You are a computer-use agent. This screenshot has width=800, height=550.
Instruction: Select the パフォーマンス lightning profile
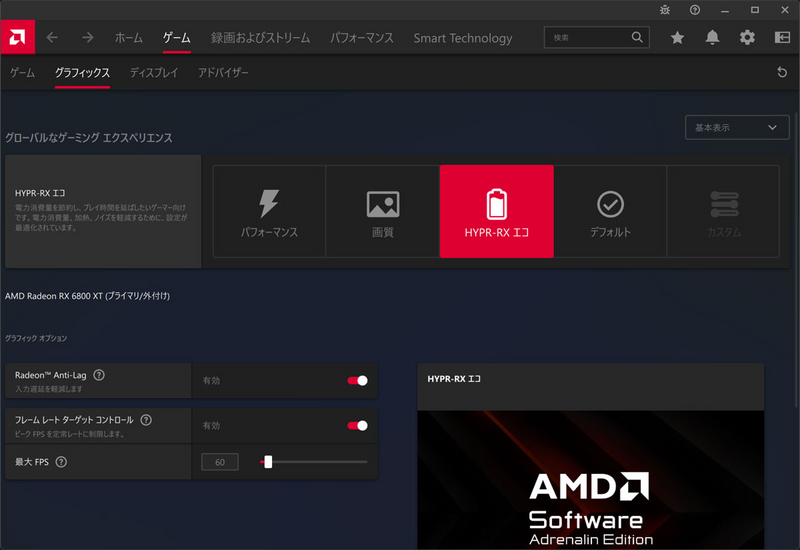click(x=269, y=211)
